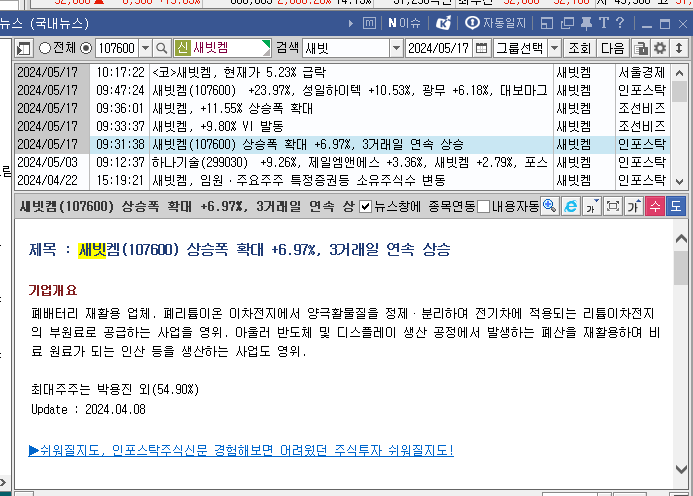Check the 내용자동 checkbox
Screen dimensions: 693x496
coord(484,206)
